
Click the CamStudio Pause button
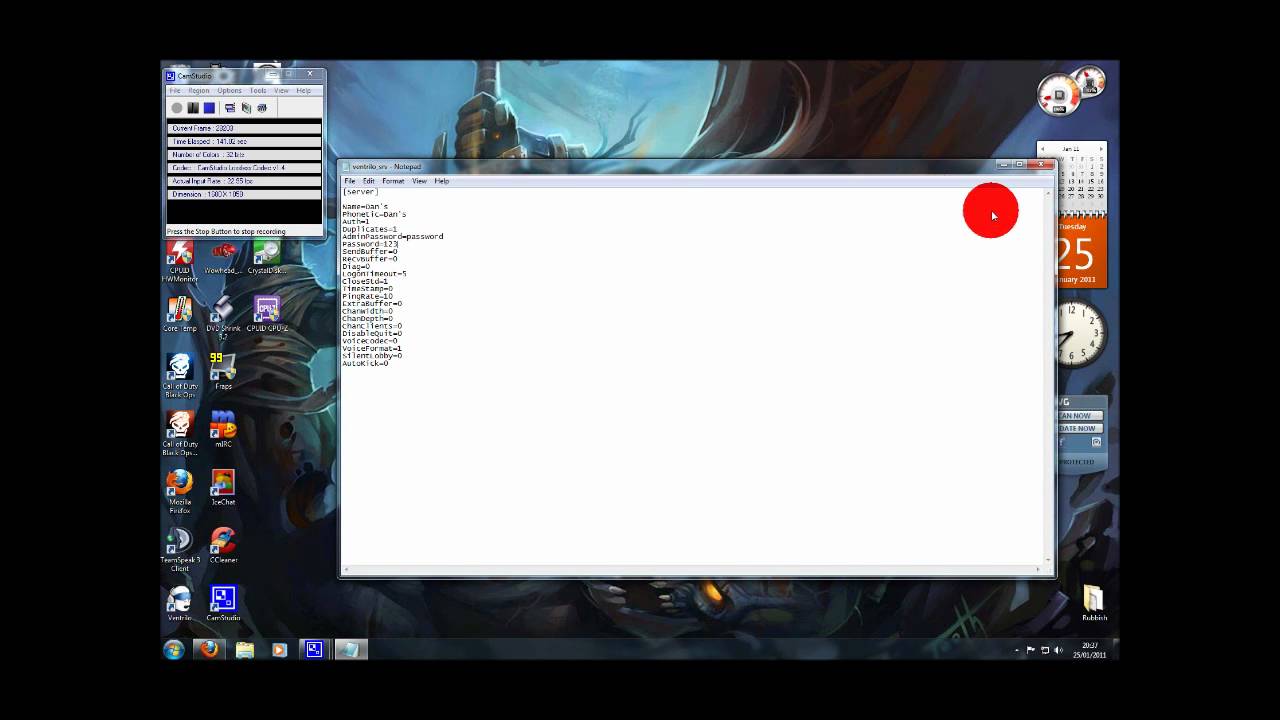point(193,108)
